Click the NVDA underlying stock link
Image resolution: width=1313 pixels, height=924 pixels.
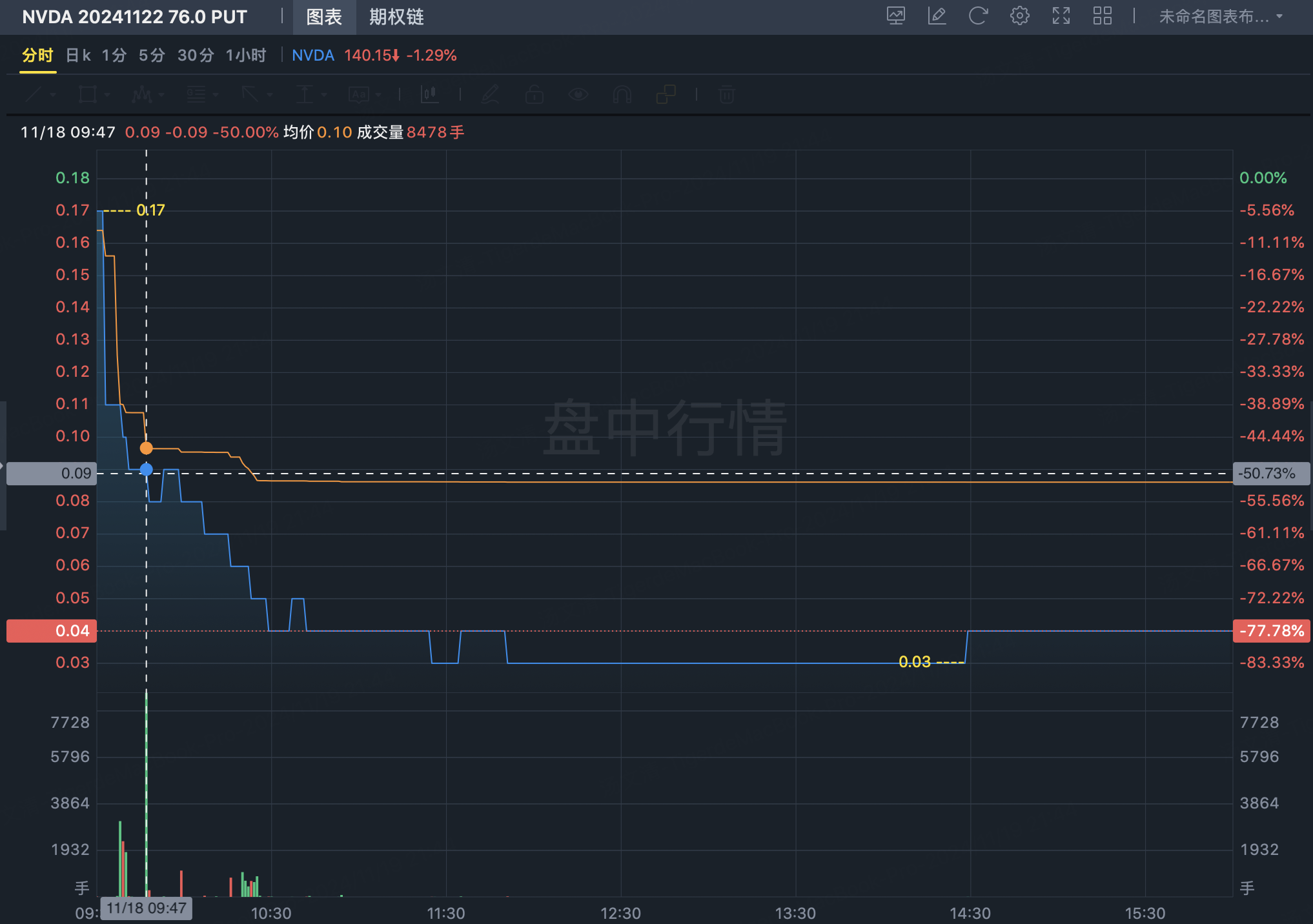tap(312, 55)
